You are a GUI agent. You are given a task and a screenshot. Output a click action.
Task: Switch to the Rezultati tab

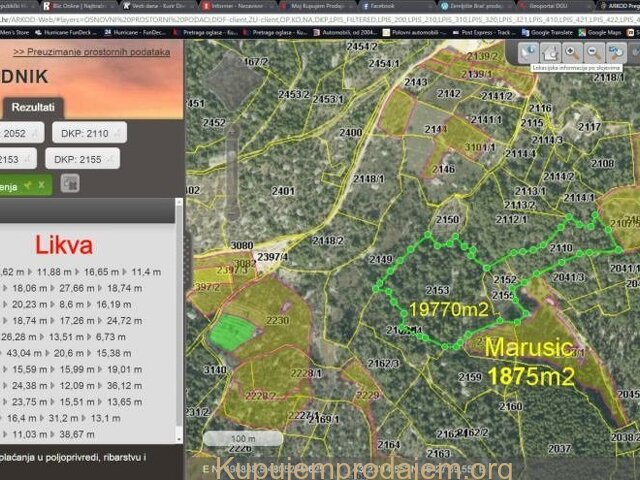[32, 107]
